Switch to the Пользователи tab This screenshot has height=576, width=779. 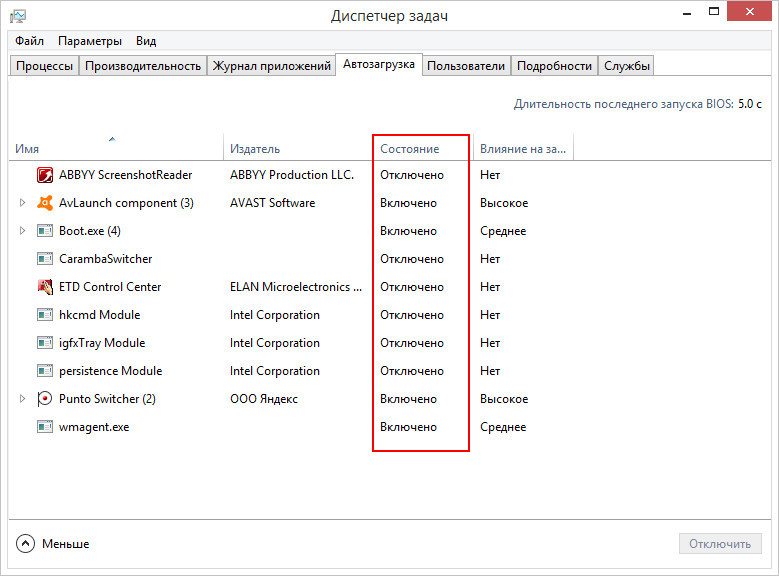[x=466, y=66]
